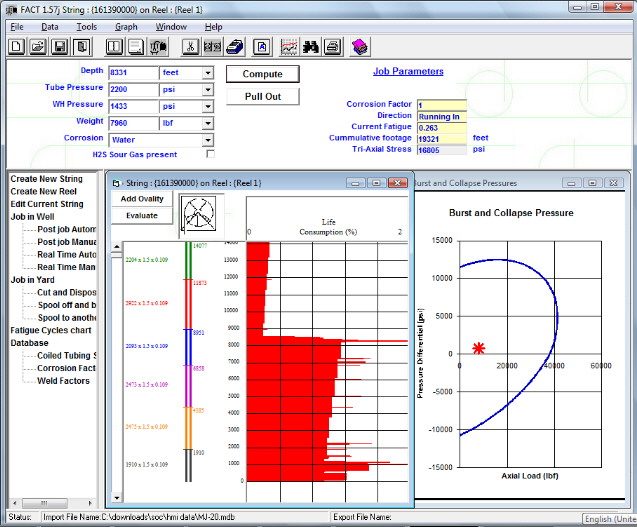Select Fatigue Cycles chart in the sidebar

click(x=50, y=330)
